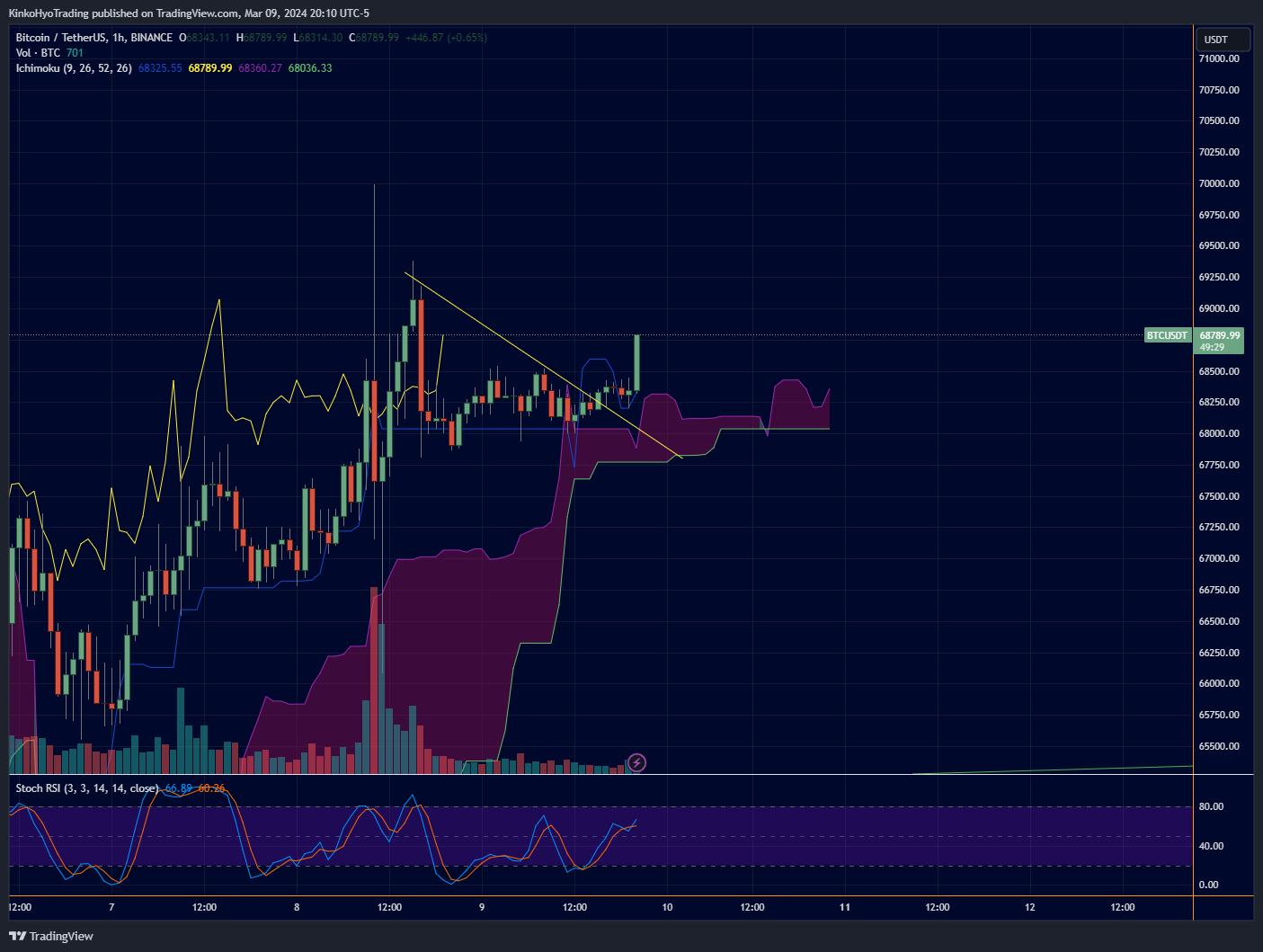Click the bar countdown timer 49:29
This screenshot has width=1263, height=952.
pyautogui.click(x=1212, y=347)
